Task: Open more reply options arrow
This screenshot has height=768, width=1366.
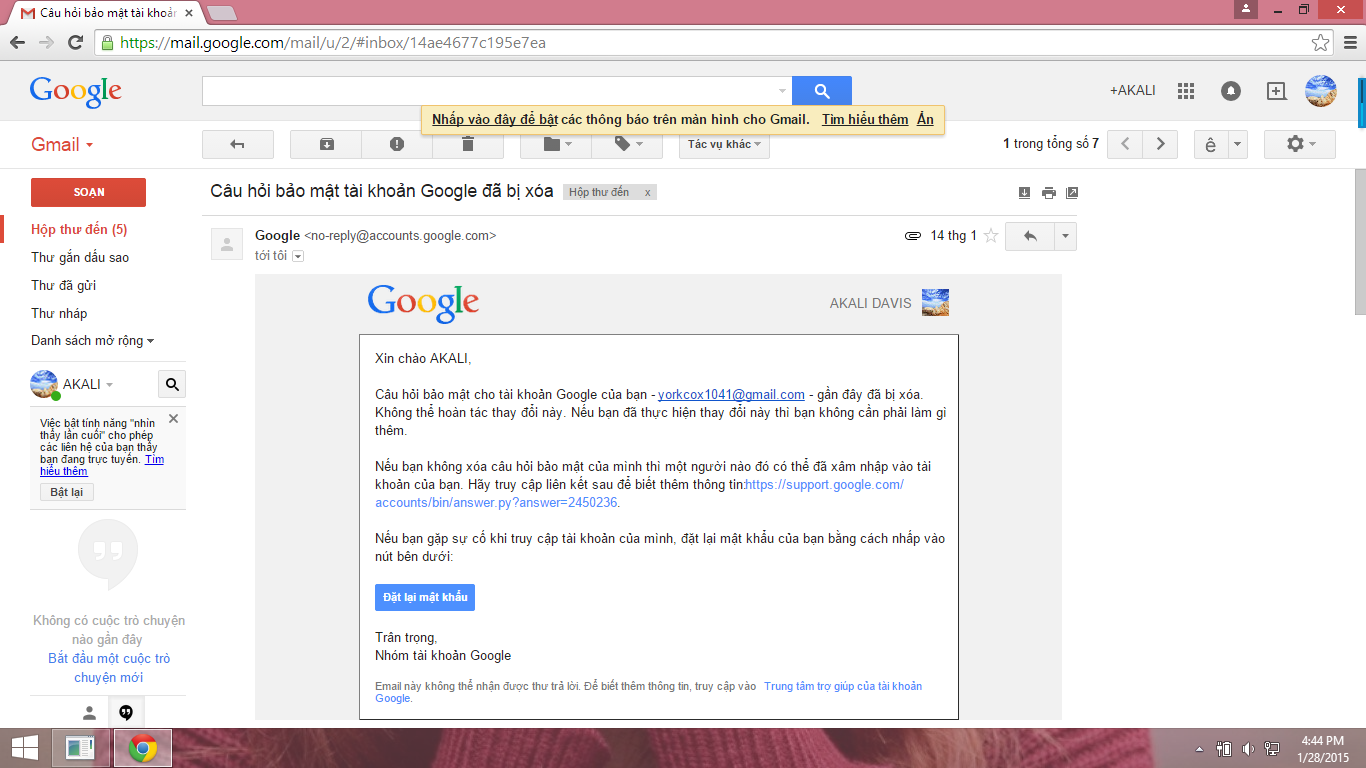Action: click(1065, 236)
